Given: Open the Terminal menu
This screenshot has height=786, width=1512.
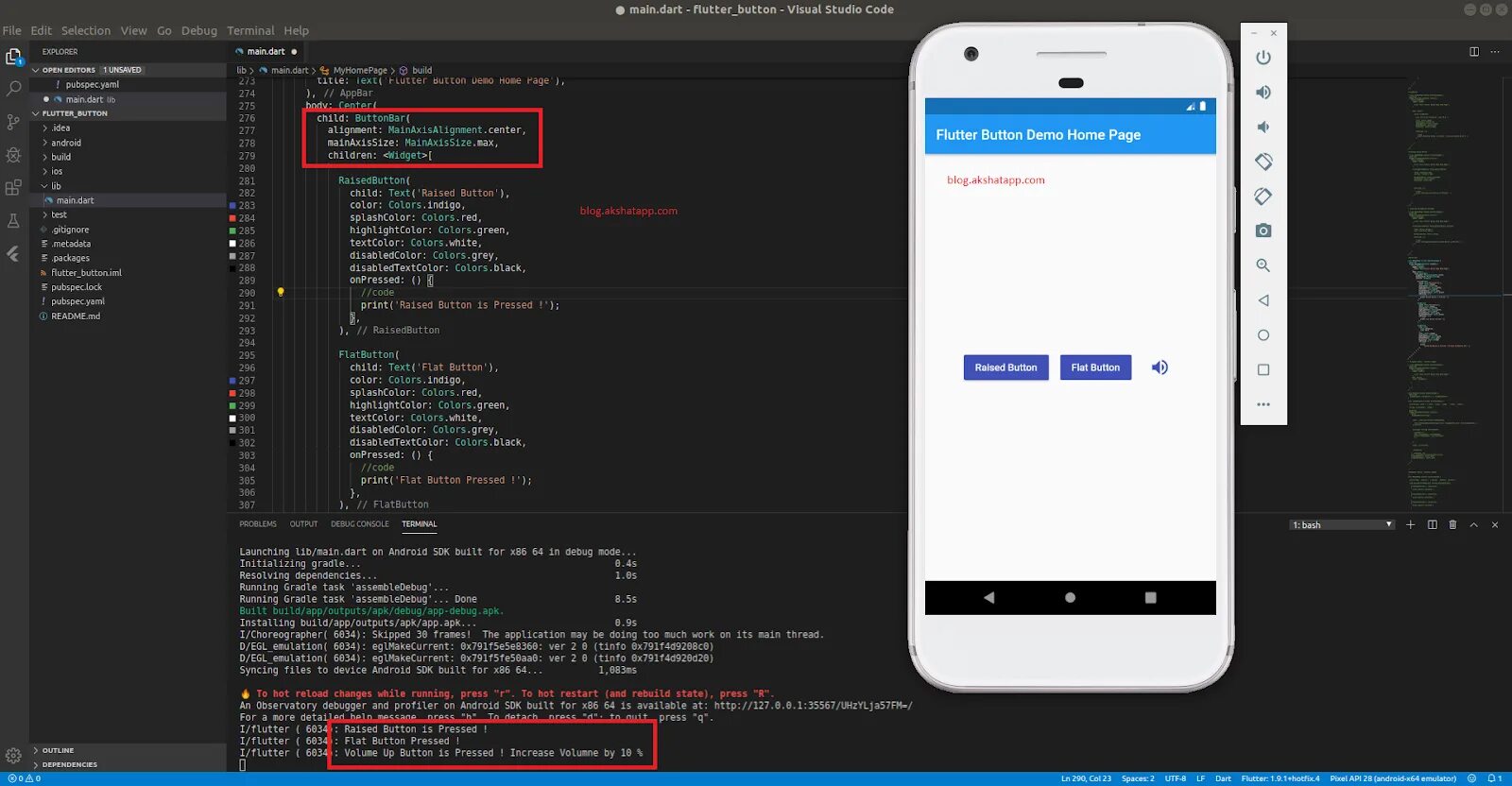Looking at the screenshot, I should tap(250, 30).
